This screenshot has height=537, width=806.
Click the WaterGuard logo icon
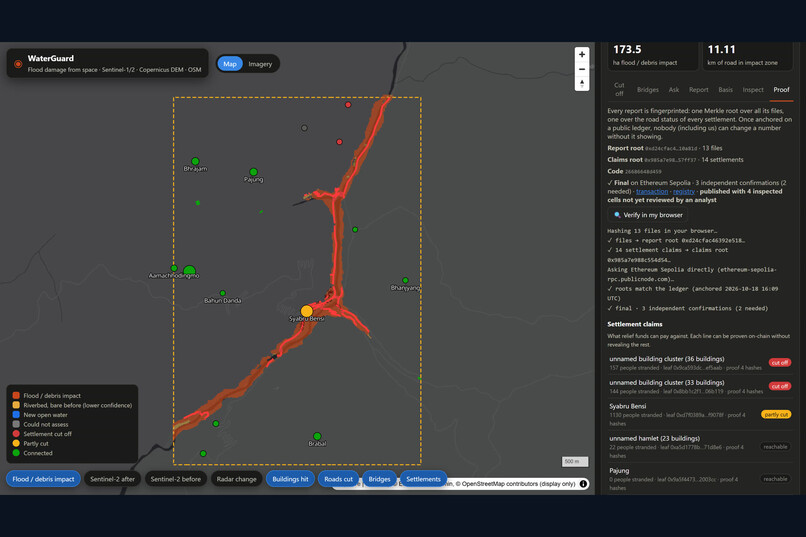18,64
